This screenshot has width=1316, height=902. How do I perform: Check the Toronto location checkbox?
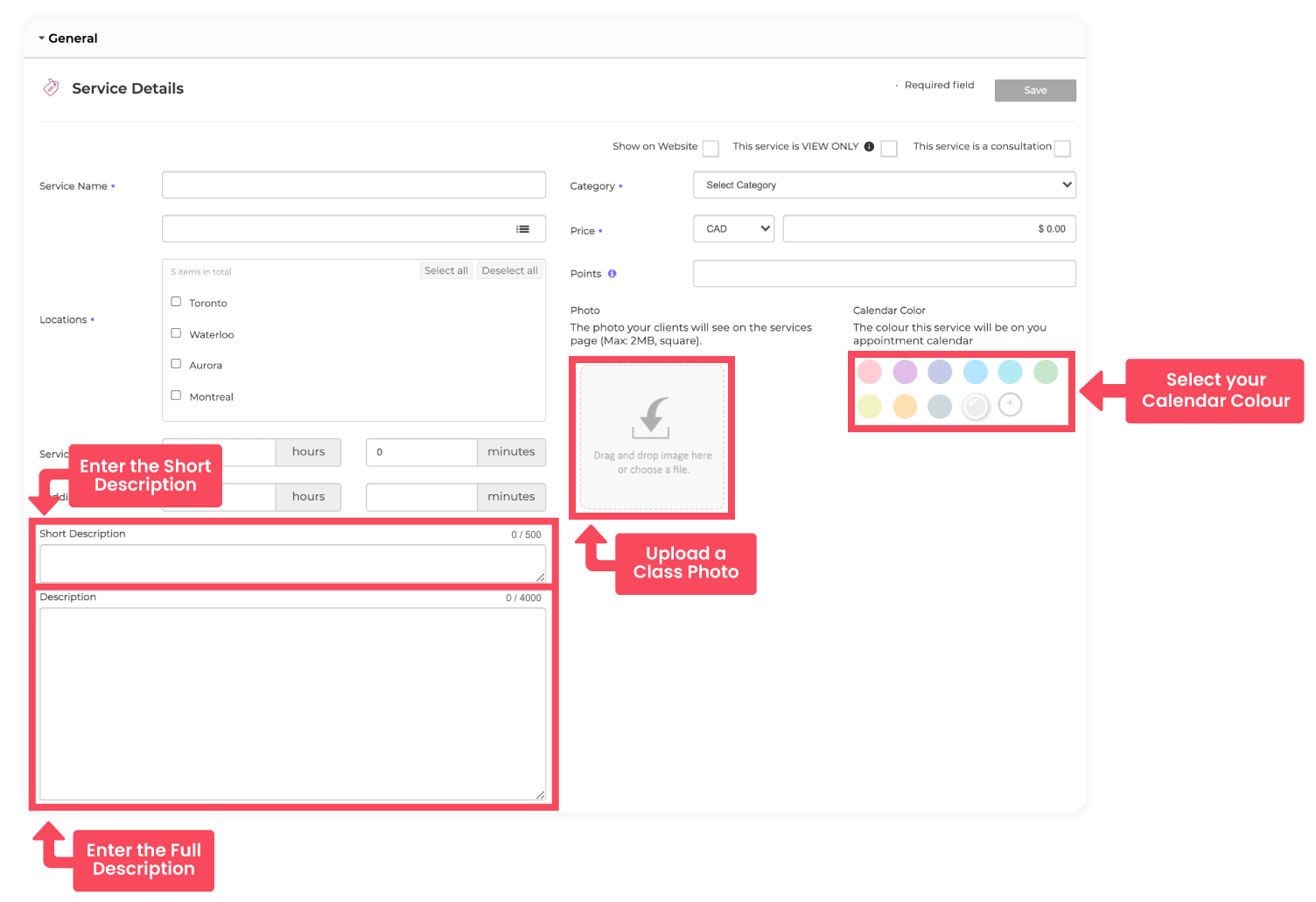[x=176, y=302]
